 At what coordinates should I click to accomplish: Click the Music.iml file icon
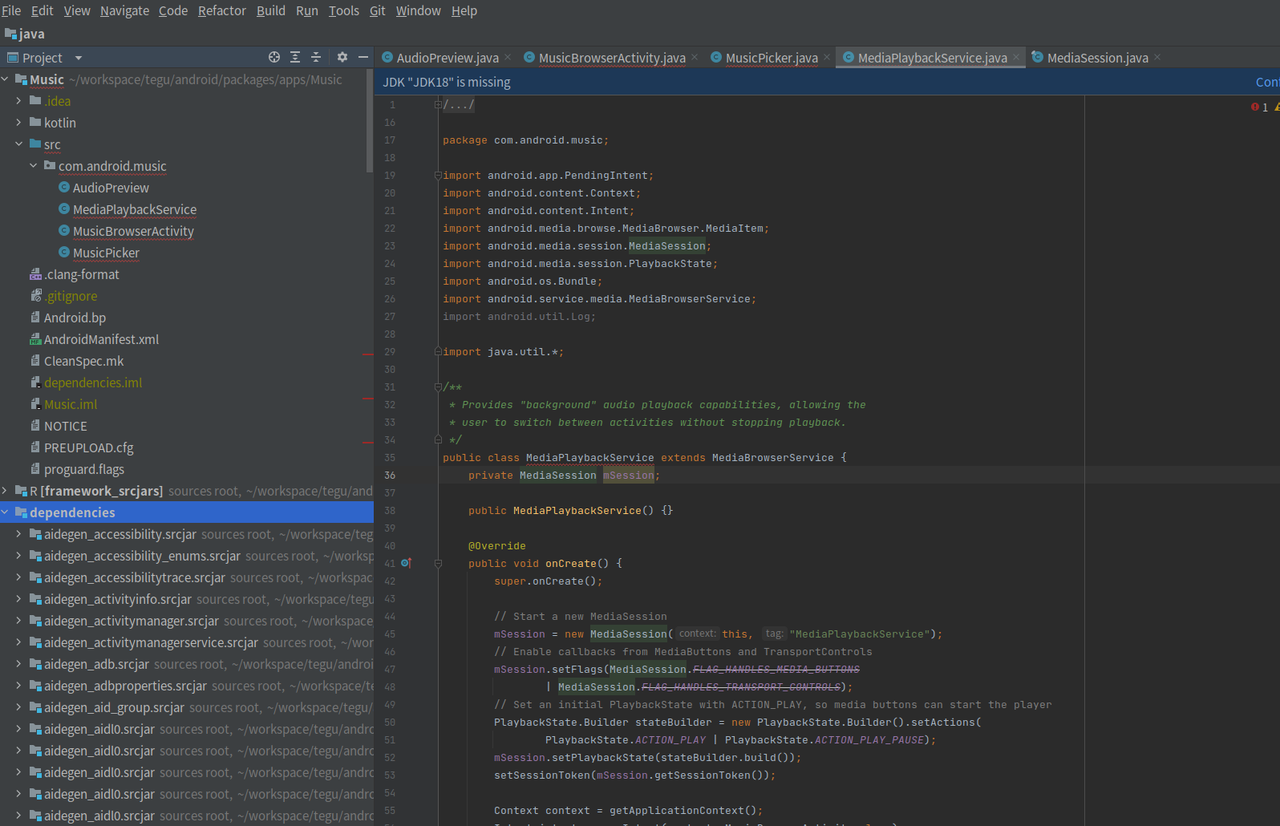(35, 405)
